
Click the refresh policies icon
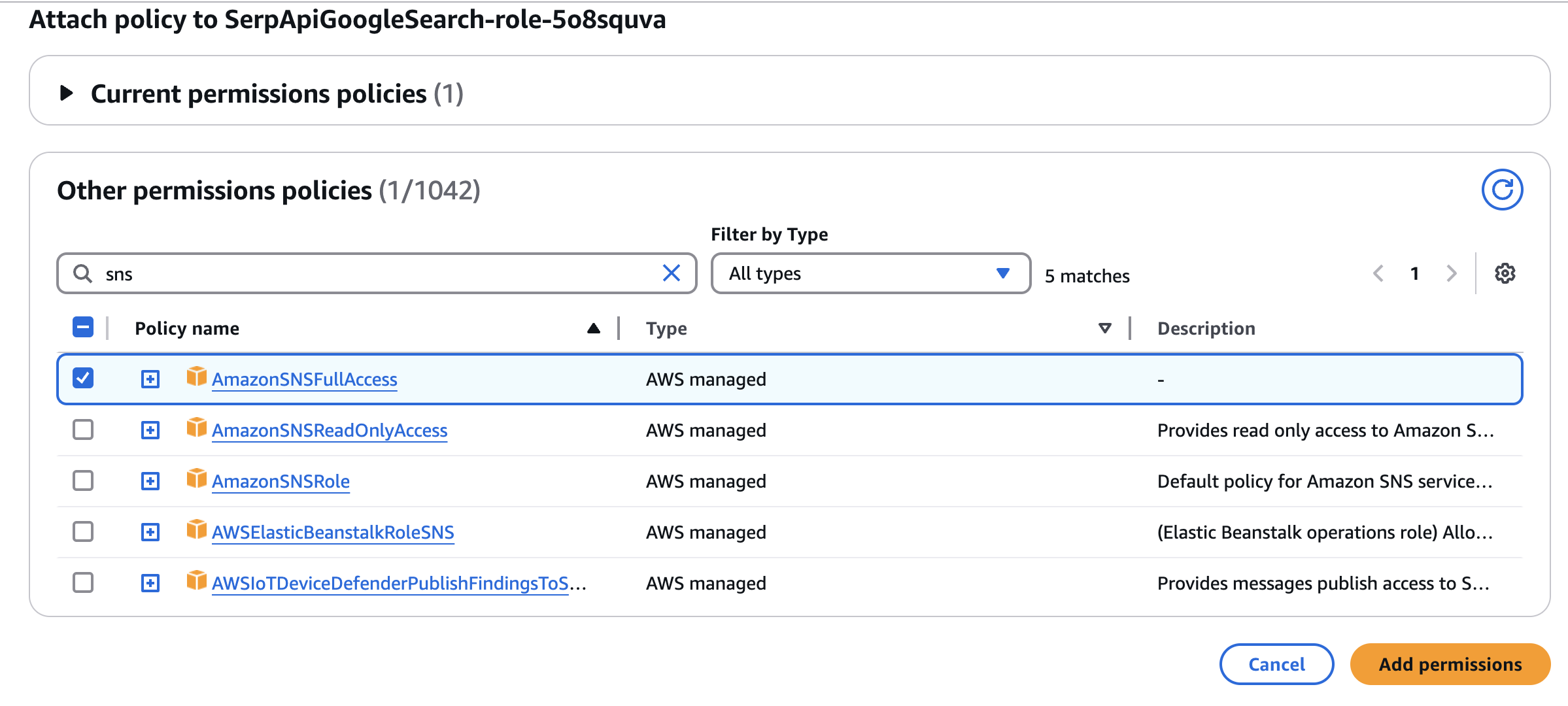coord(1501,190)
